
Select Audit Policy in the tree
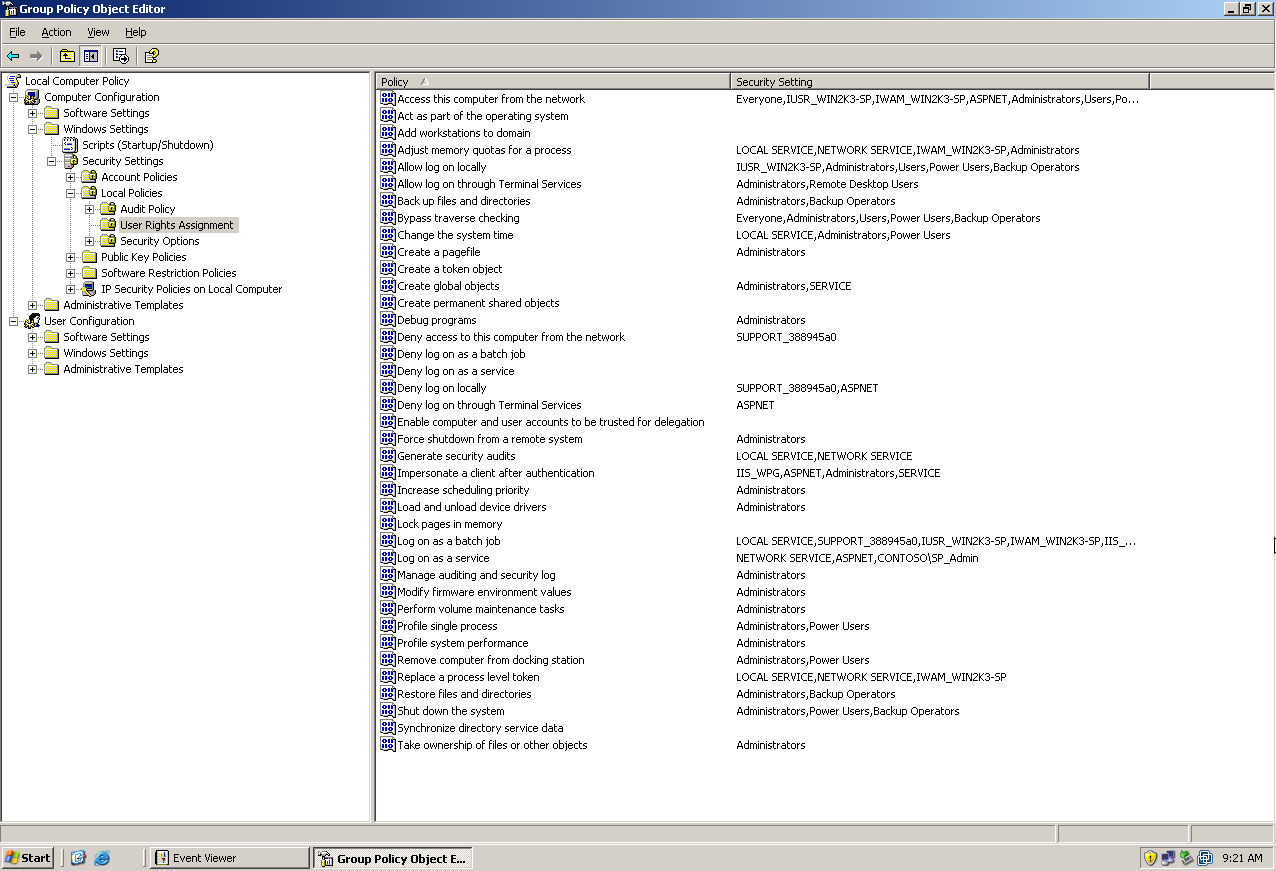(147, 209)
